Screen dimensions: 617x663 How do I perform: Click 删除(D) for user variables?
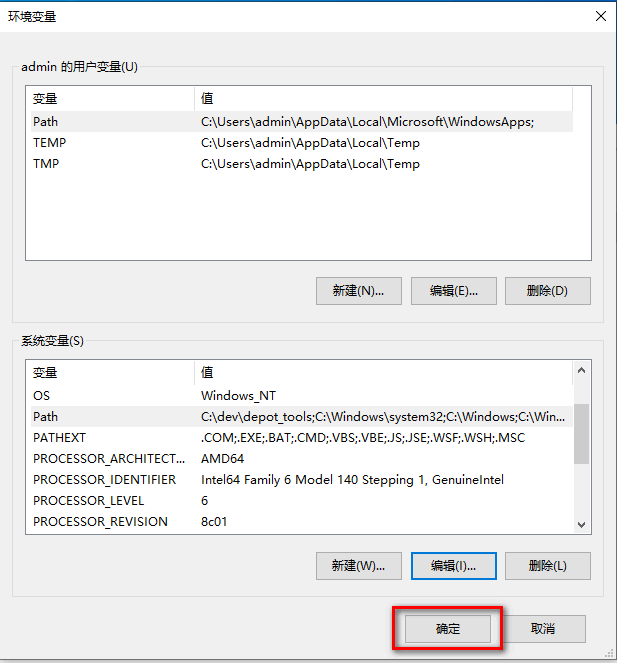click(548, 291)
